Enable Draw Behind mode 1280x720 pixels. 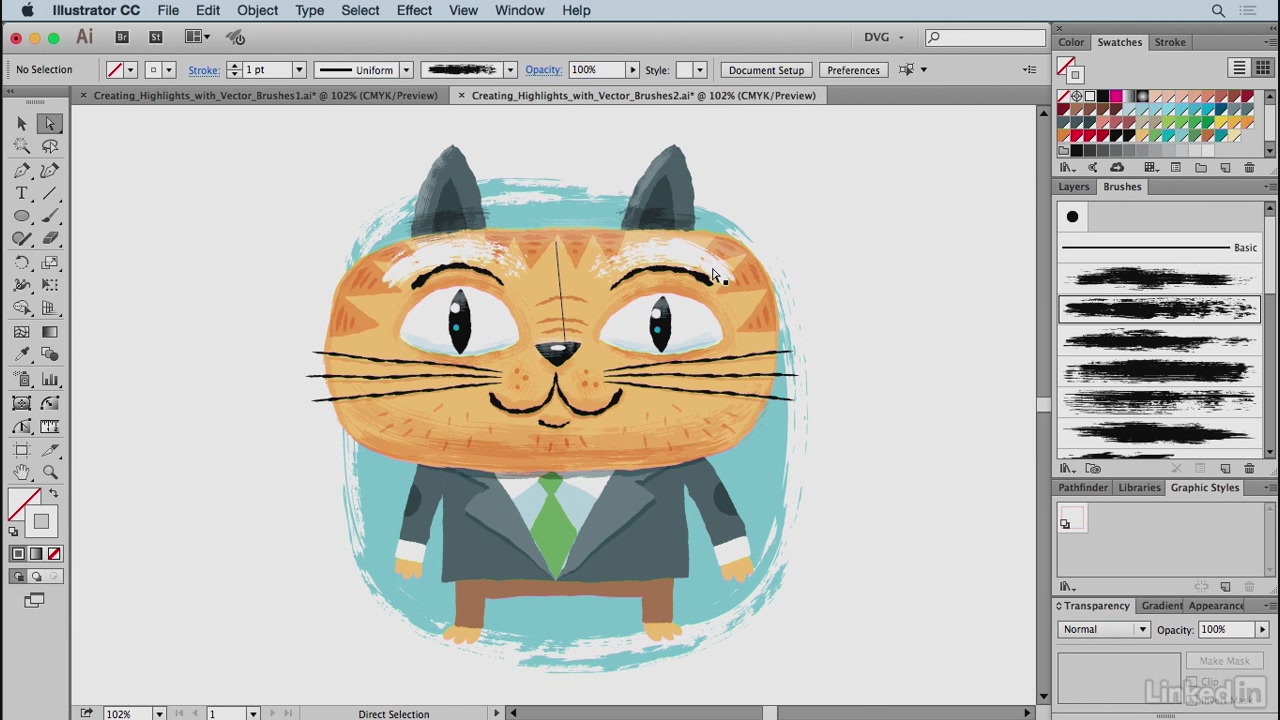36,576
